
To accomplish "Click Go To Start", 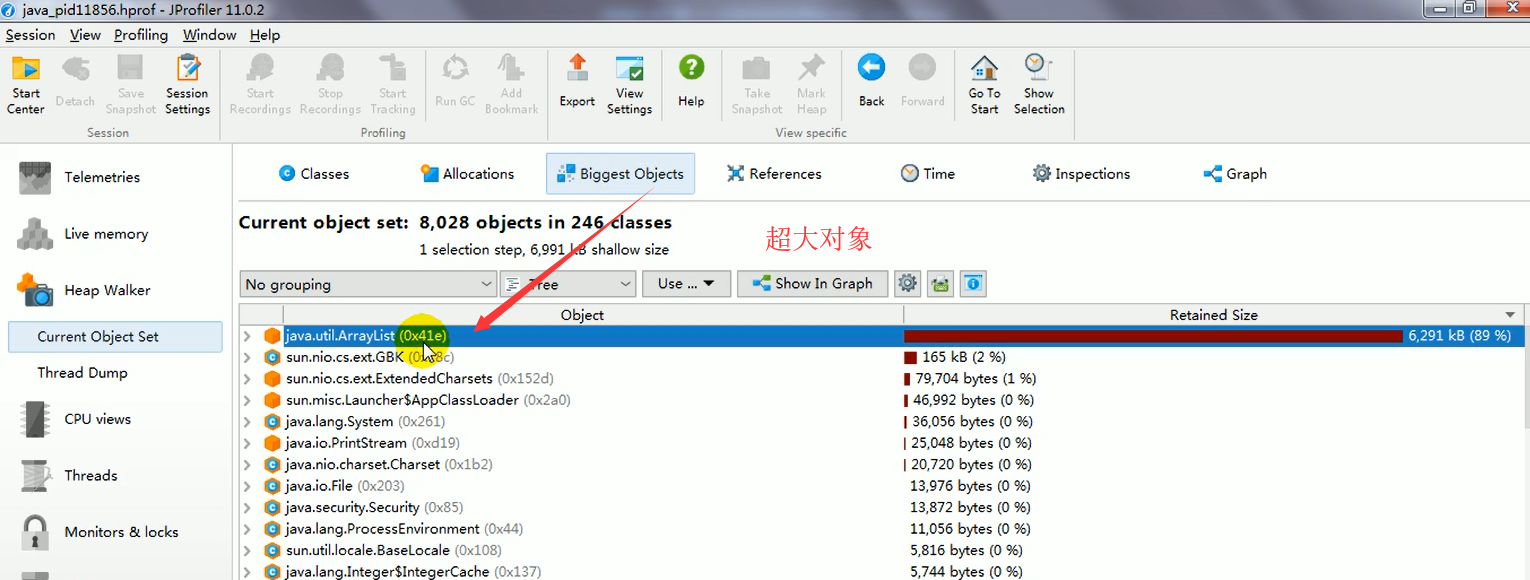I will coord(984,85).
